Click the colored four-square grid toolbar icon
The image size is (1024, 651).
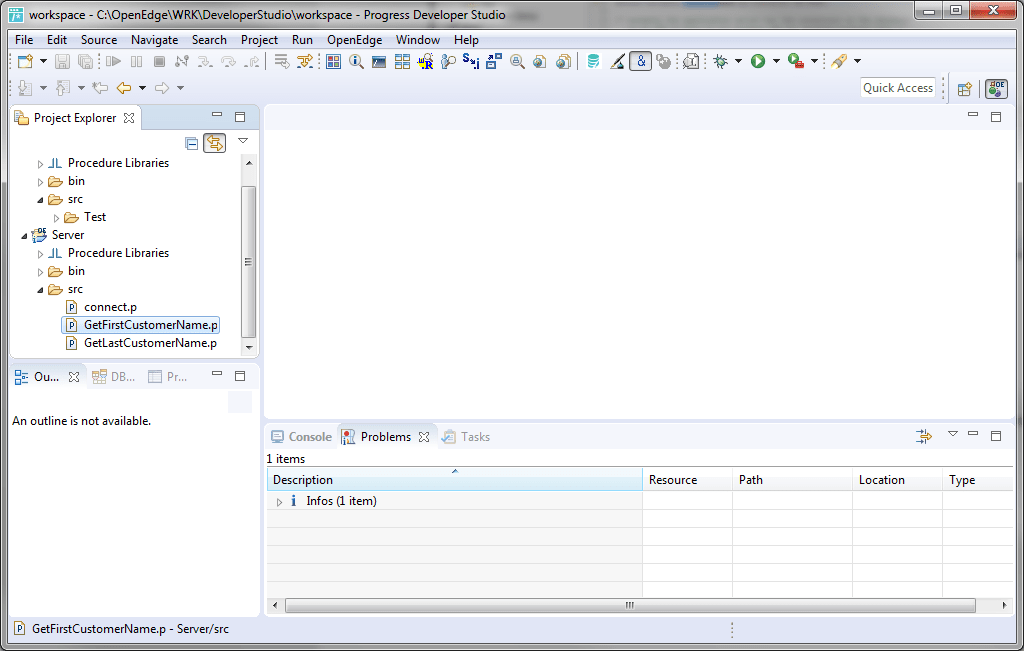(x=333, y=61)
